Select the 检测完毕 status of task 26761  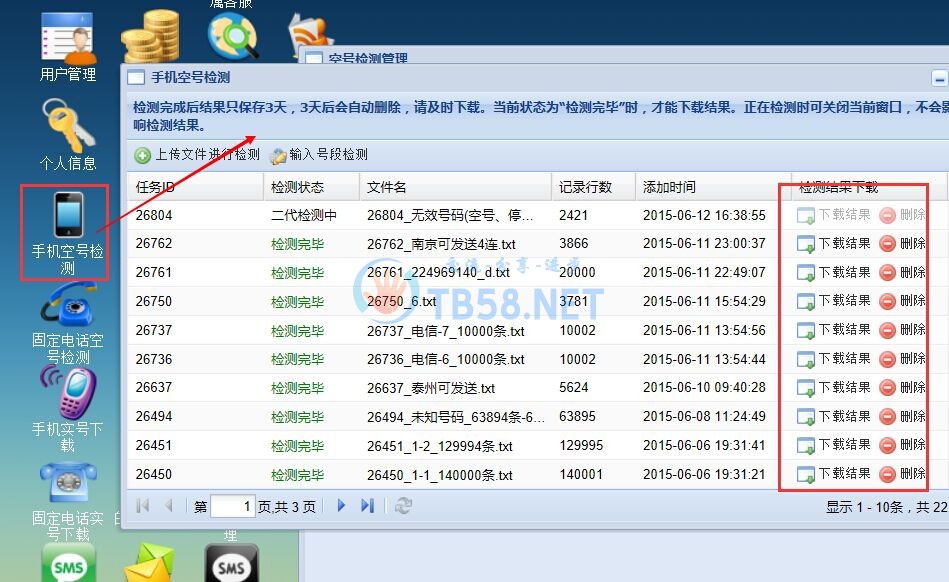point(297,273)
